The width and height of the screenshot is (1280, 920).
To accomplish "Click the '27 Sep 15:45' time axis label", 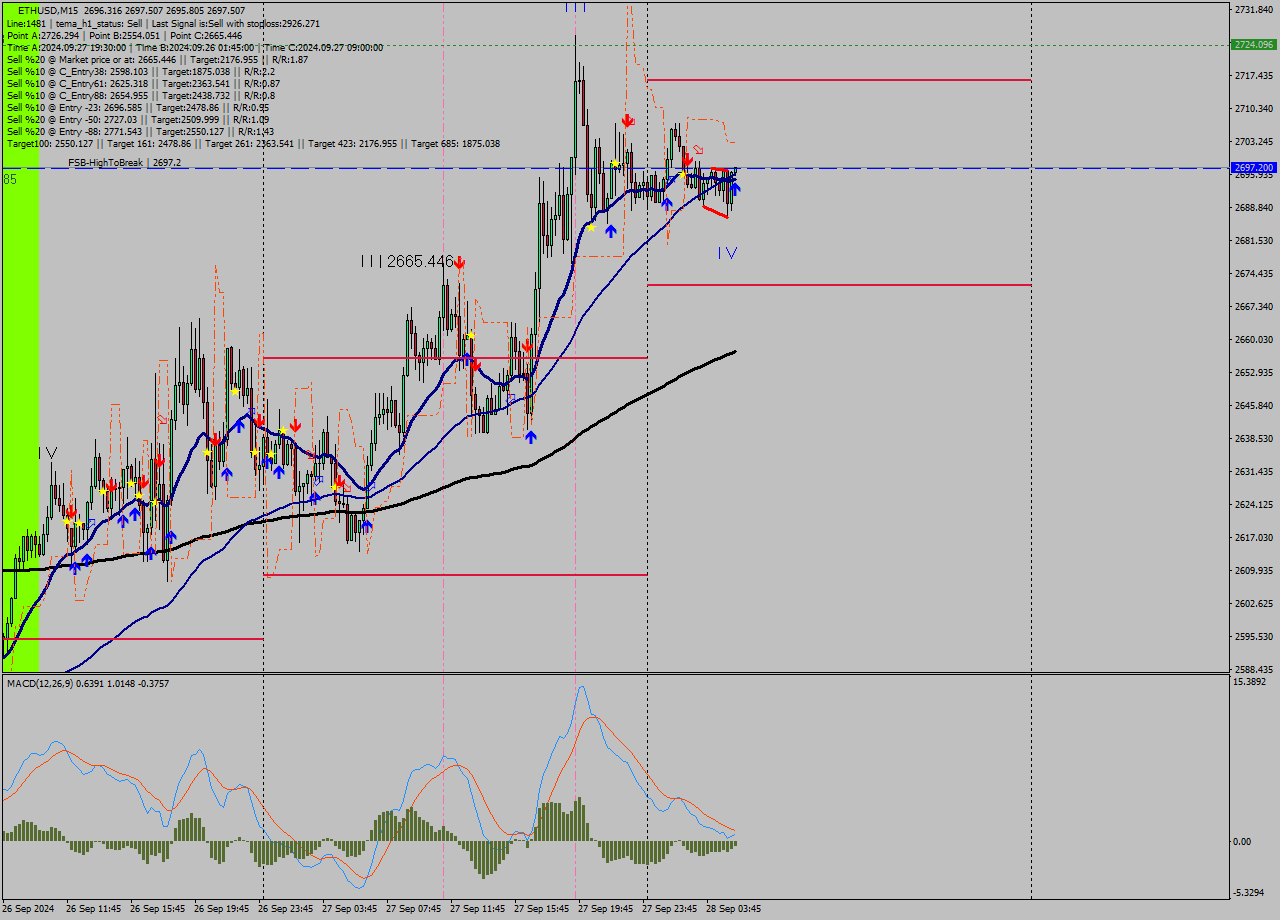I will [541, 909].
